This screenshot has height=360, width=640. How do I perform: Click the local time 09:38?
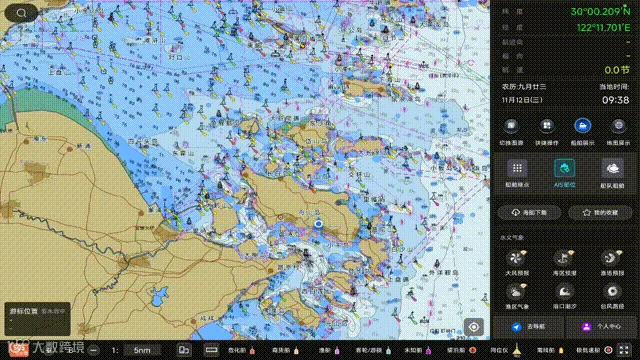[616, 100]
